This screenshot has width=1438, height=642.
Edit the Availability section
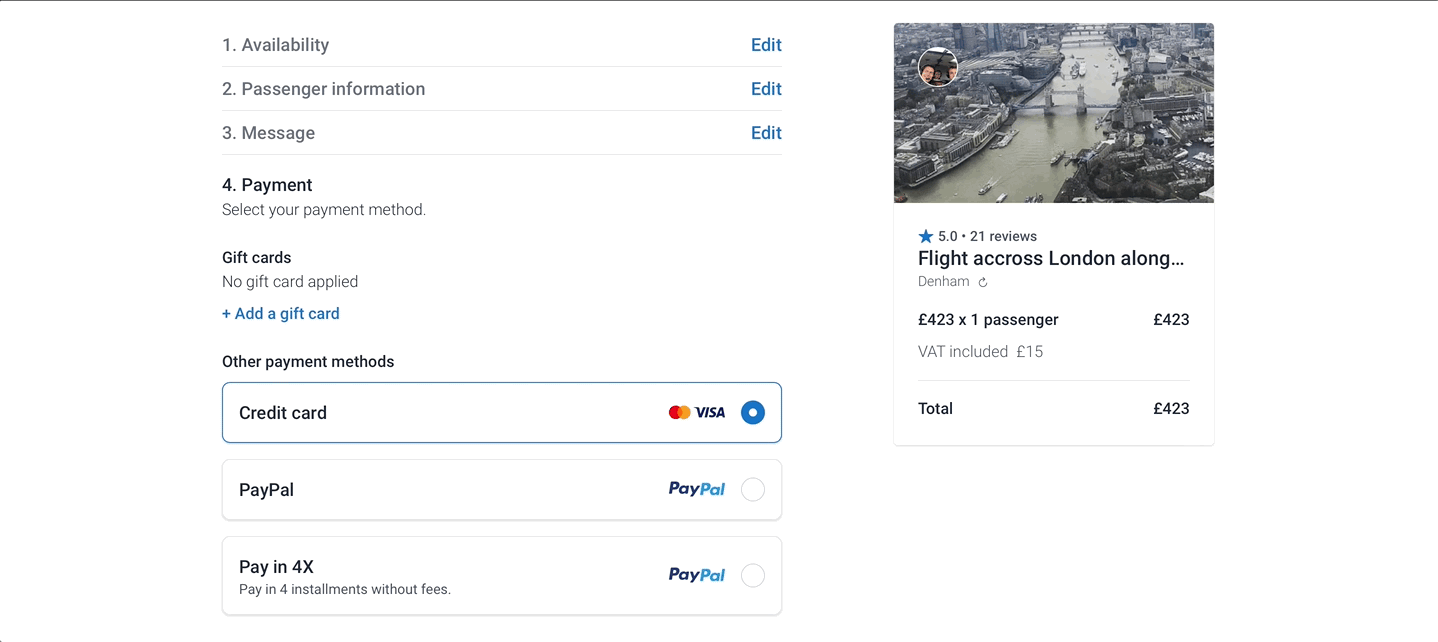[x=766, y=45]
